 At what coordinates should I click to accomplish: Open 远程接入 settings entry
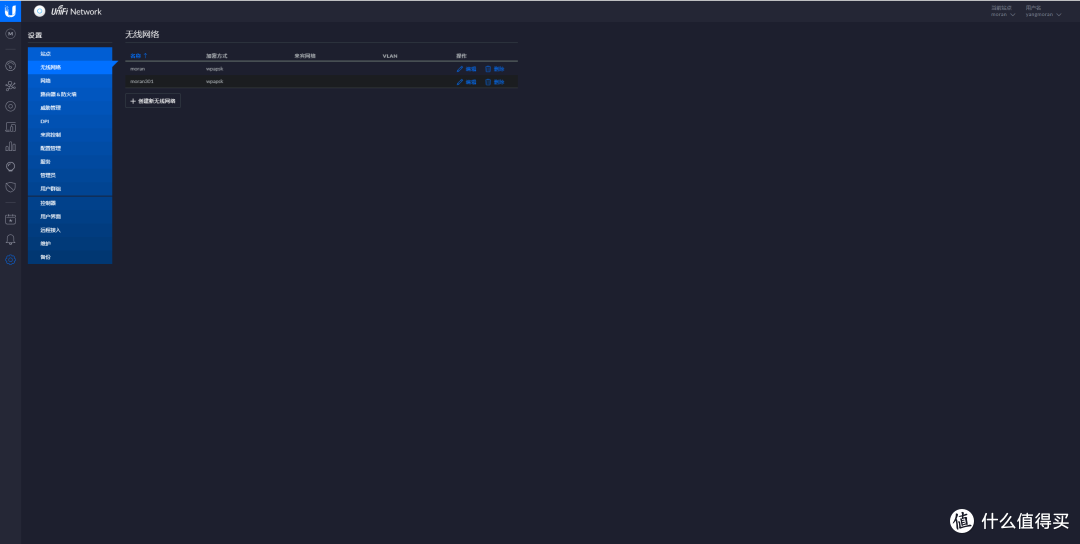[70, 230]
